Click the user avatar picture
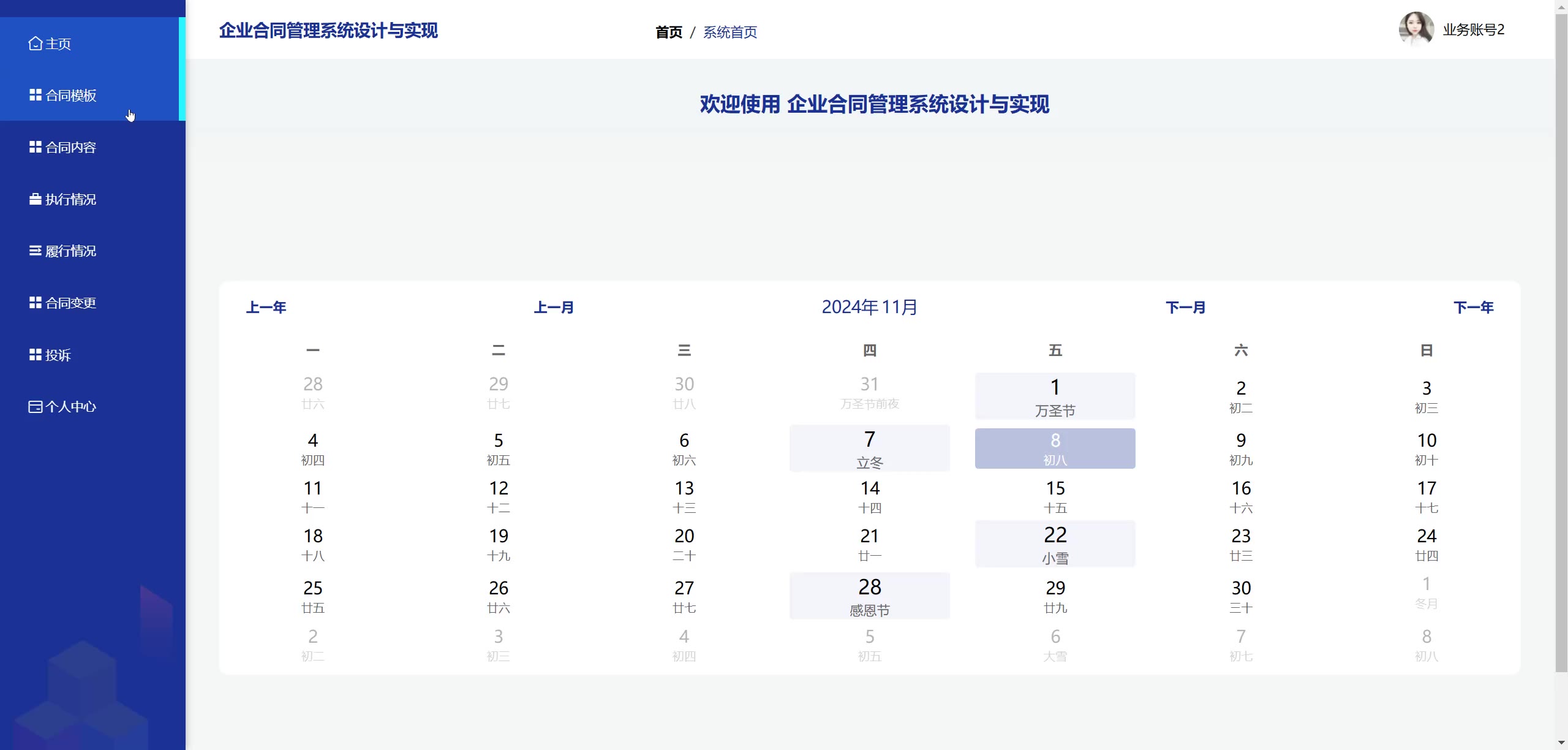The image size is (1568, 750). pyautogui.click(x=1415, y=29)
